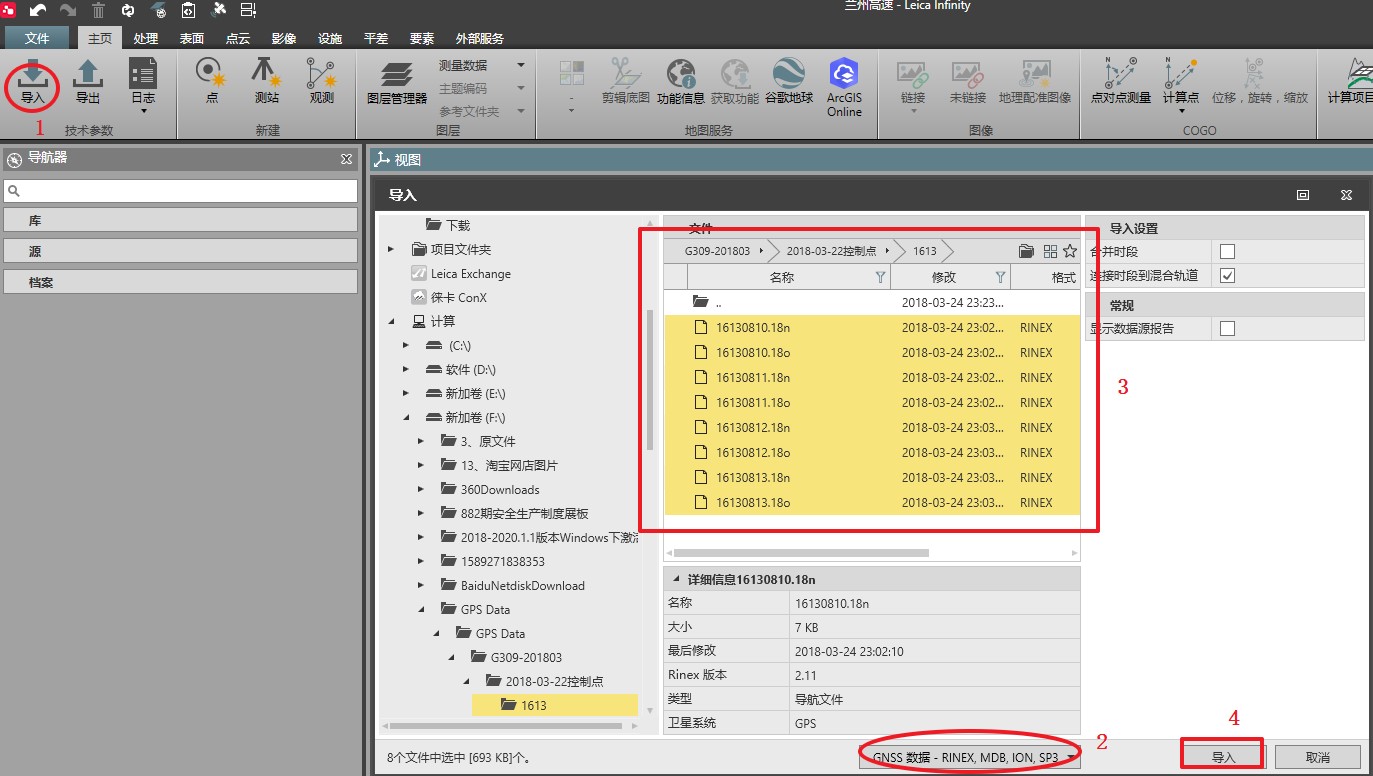Image resolution: width=1373 pixels, height=776 pixels.
Task: Click the 修改 column filter funnel
Action: 1000,277
